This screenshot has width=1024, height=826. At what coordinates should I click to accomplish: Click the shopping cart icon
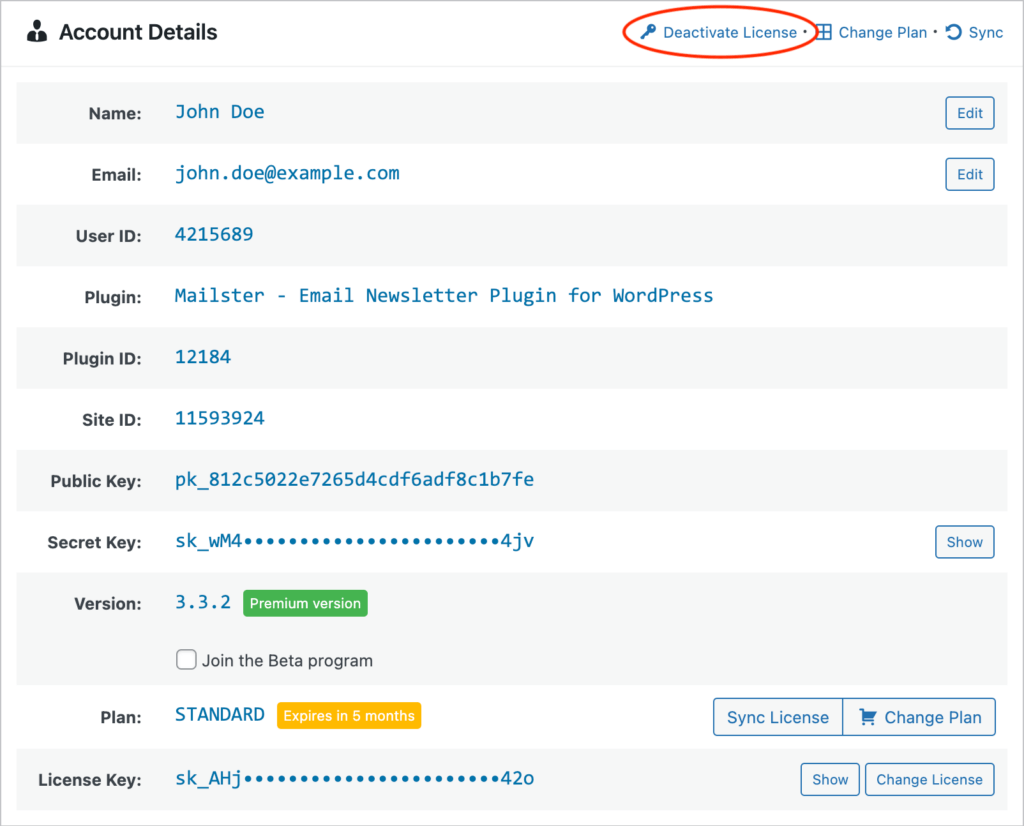click(867, 717)
